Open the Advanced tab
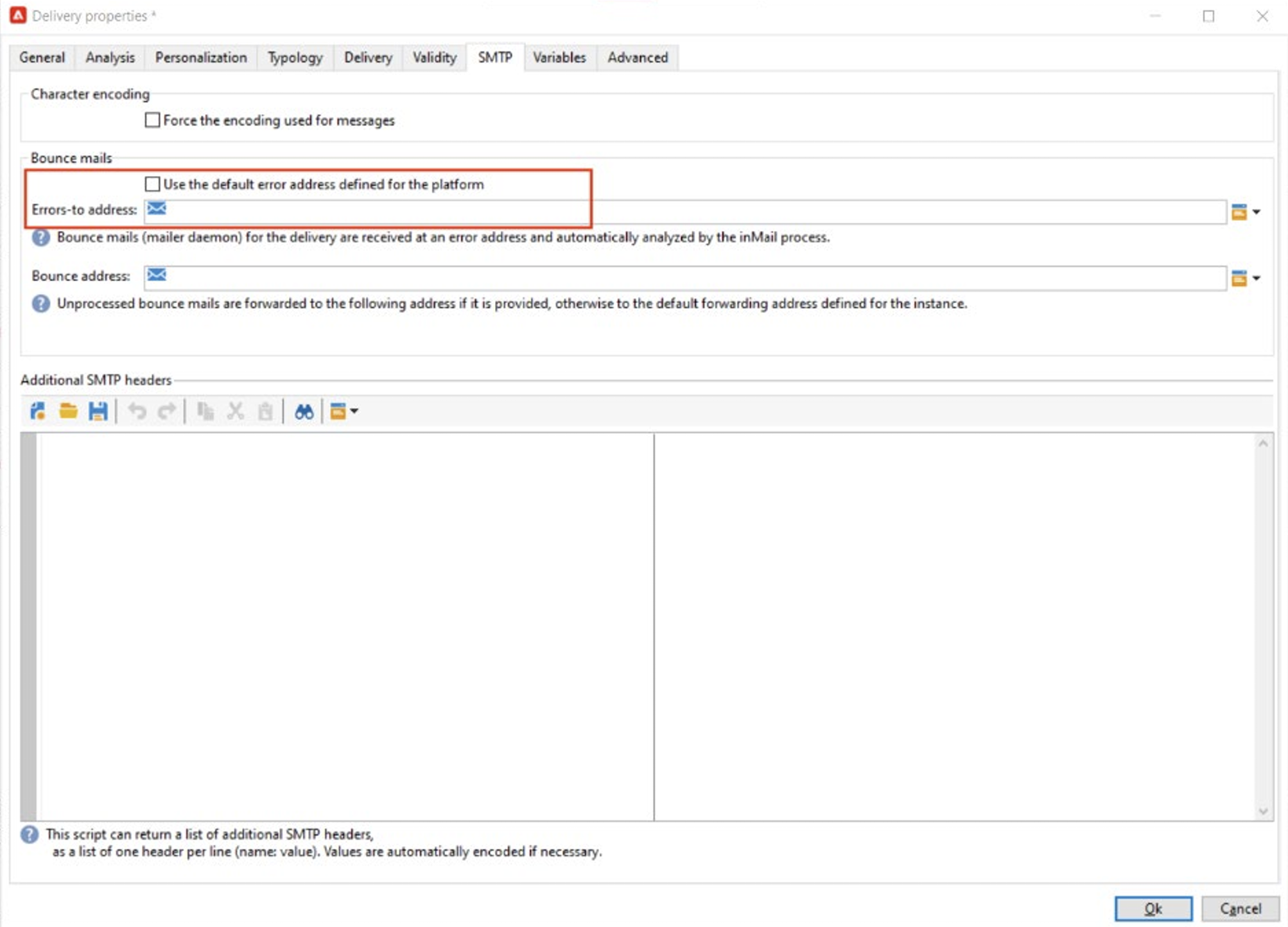Image resolution: width=1288 pixels, height=927 pixels. 637,57
